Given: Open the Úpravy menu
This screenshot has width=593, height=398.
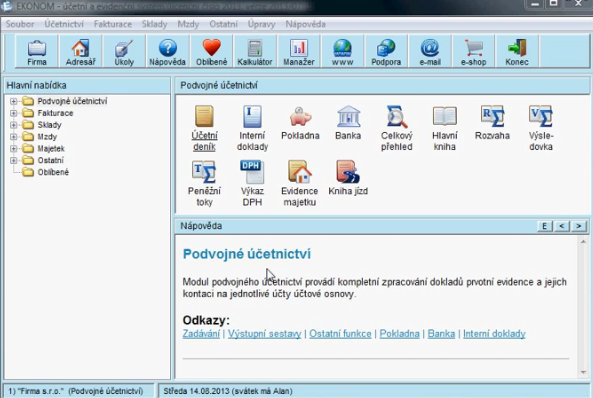Looking at the screenshot, I should (x=261, y=24).
